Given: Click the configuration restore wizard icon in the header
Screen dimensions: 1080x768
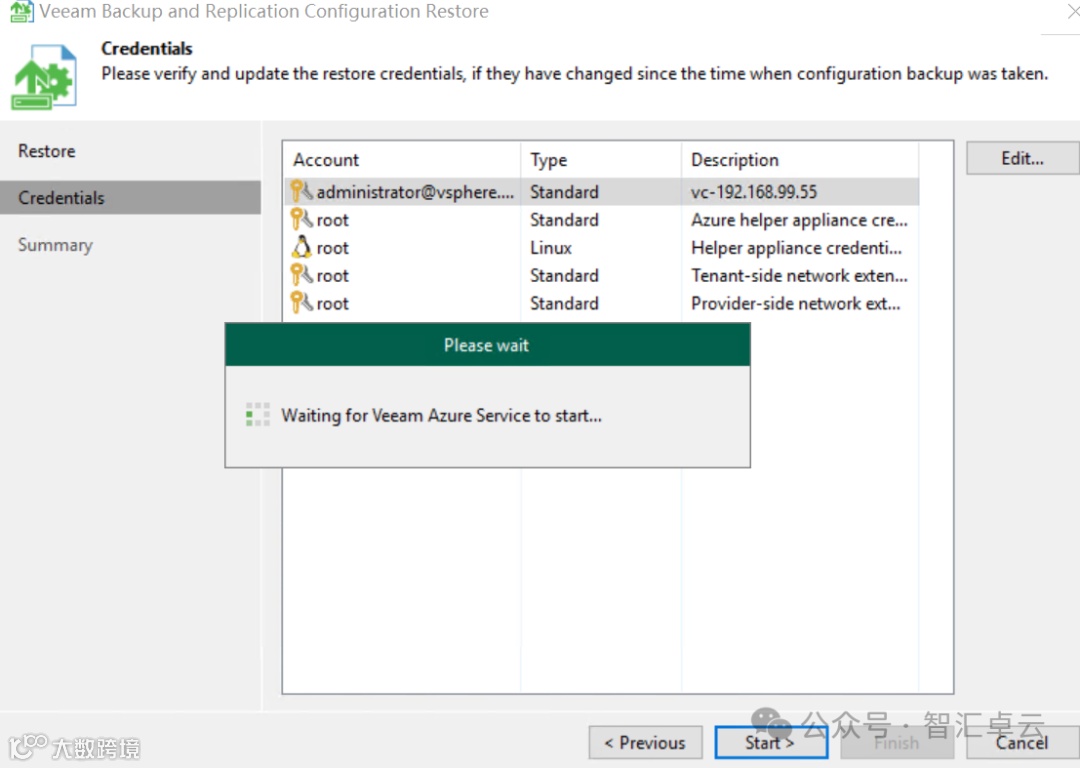Looking at the screenshot, I should point(43,76).
